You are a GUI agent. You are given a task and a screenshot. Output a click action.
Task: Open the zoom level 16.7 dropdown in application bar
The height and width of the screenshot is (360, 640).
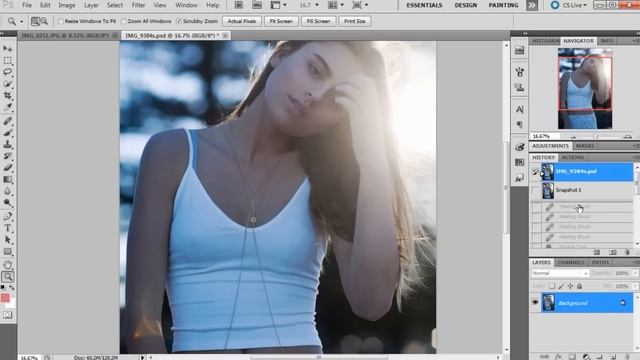pyautogui.click(x=317, y=5)
